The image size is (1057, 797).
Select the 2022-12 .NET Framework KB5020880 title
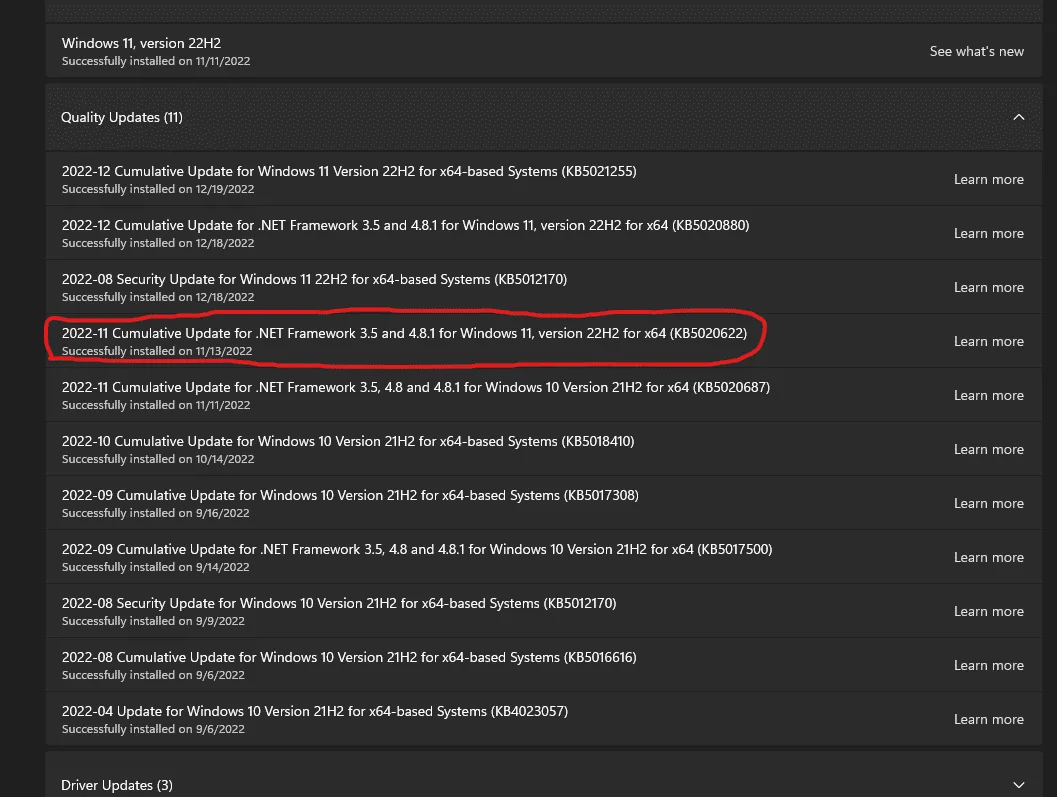pyautogui.click(x=406, y=225)
